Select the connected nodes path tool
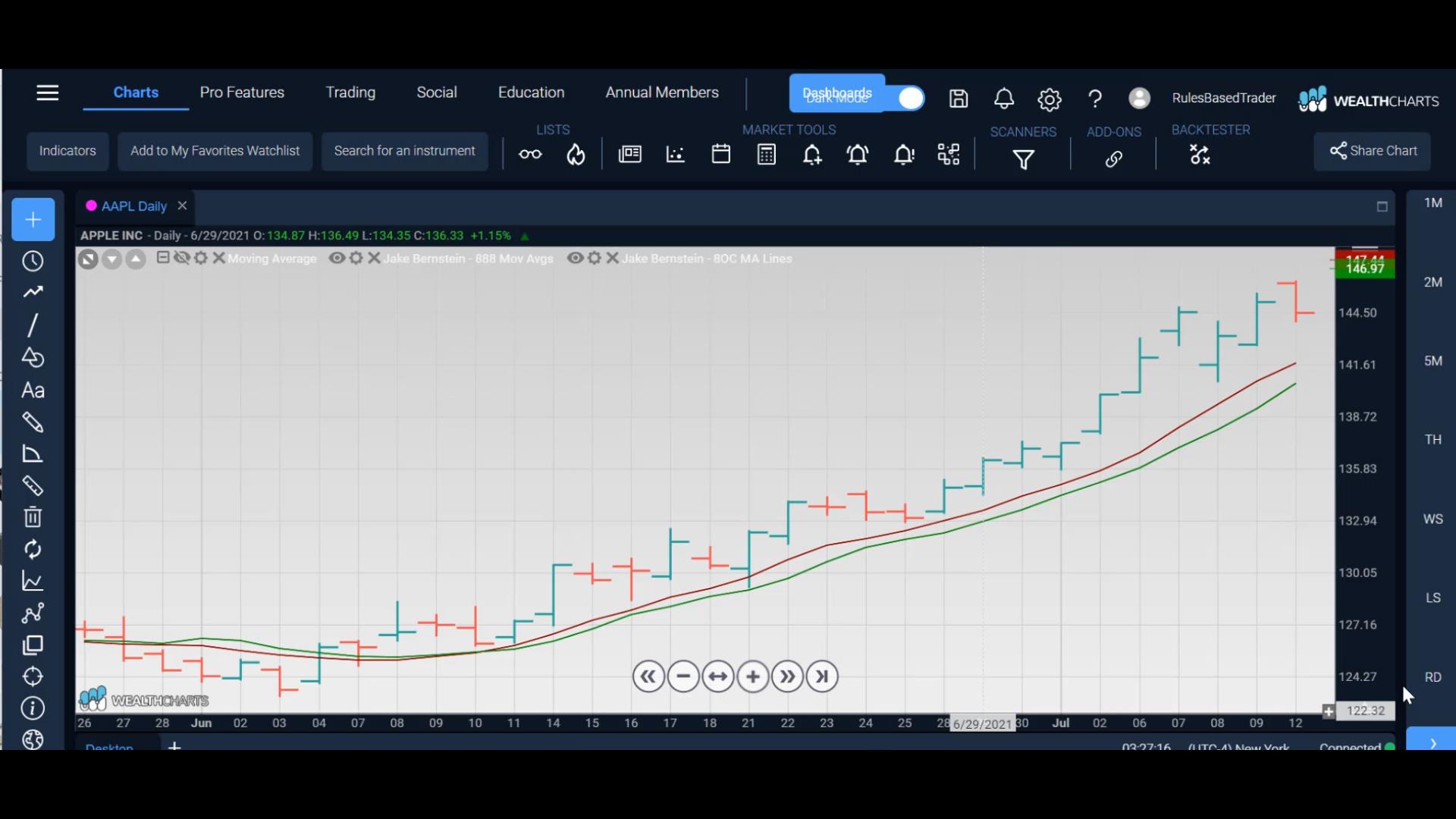The height and width of the screenshot is (819, 1456). pyautogui.click(x=33, y=613)
